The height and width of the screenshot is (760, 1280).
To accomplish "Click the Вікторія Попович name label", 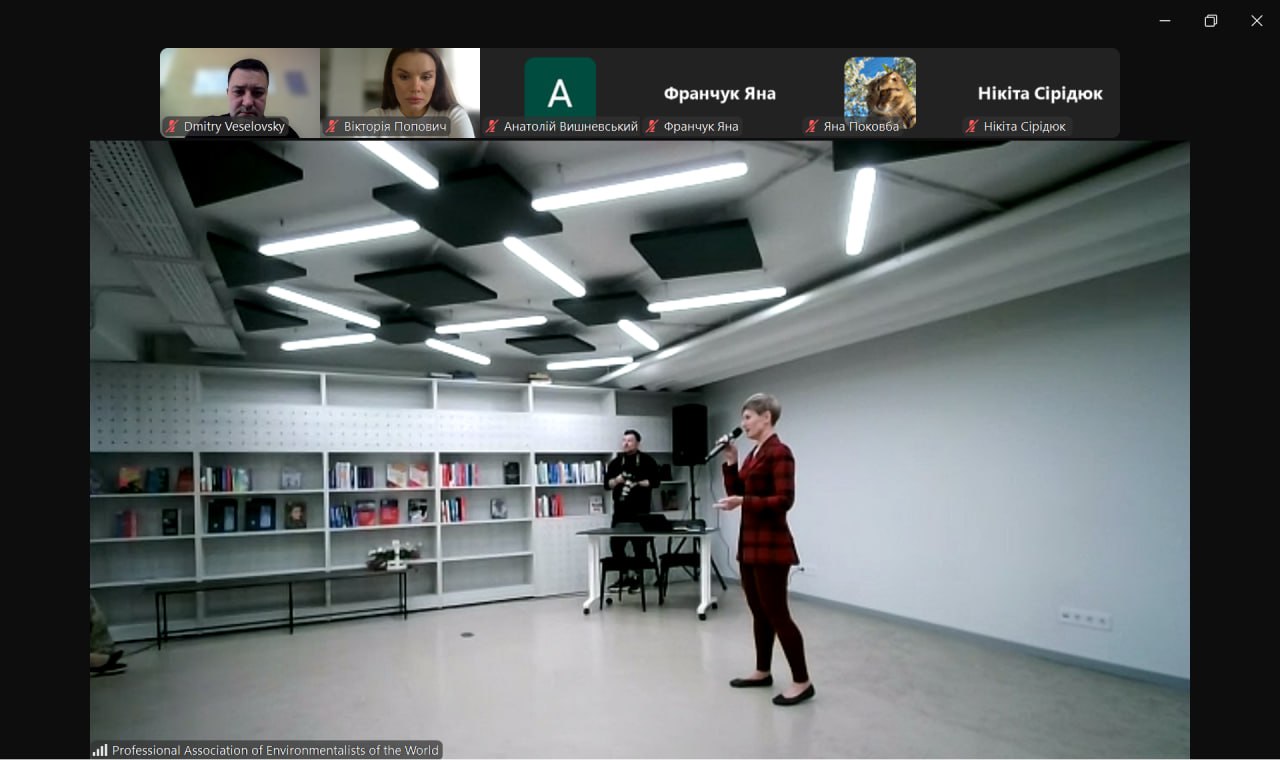I will [395, 126].
